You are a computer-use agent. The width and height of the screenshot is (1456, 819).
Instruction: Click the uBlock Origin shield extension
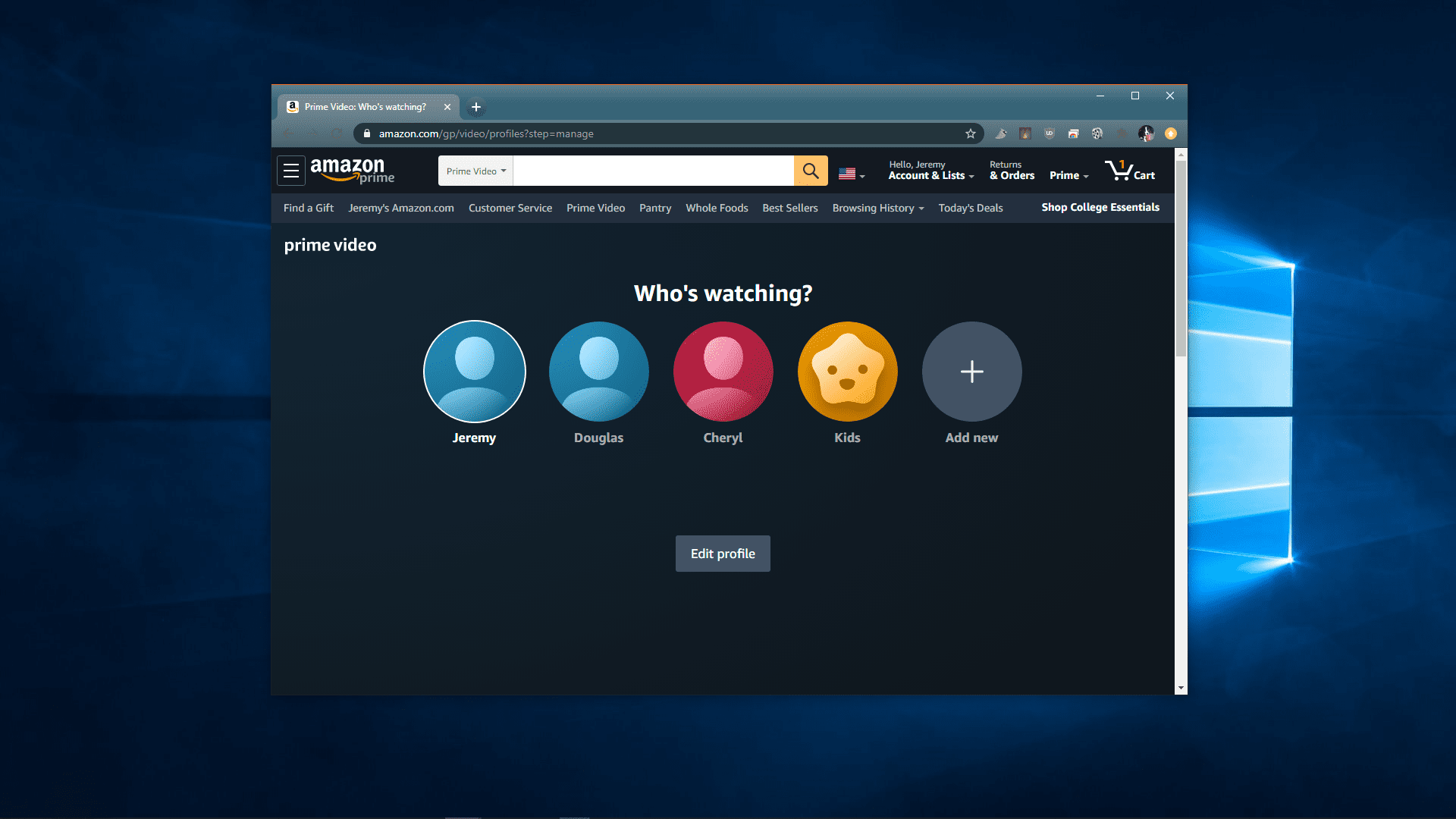point(1050,133)
